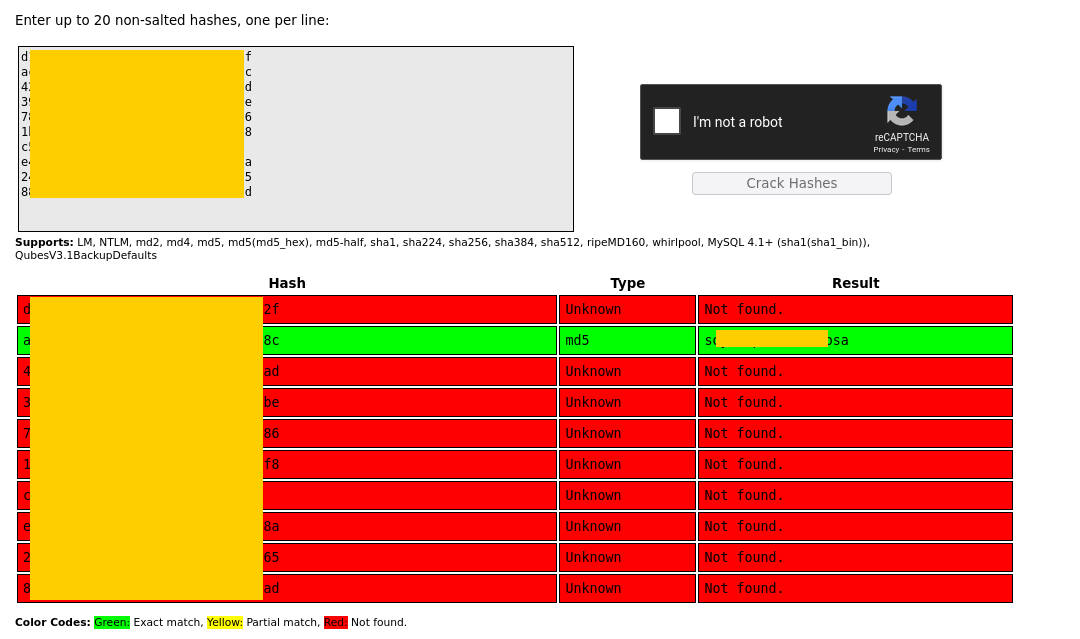Click the Green color code swatch in legend
This screenshot has width=1080, height=639.
point(112,623)
